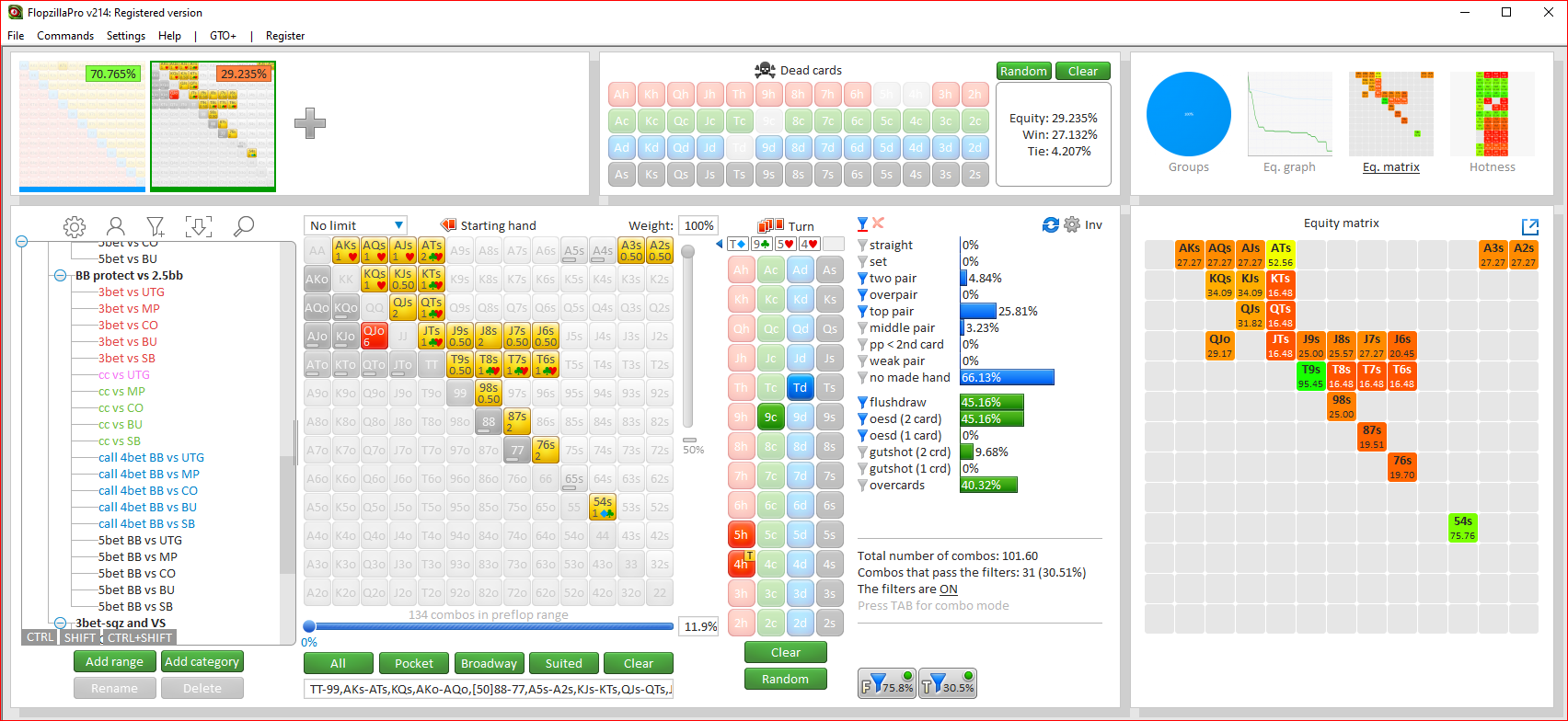Open the search magnifier above range tree

[244, 226]
